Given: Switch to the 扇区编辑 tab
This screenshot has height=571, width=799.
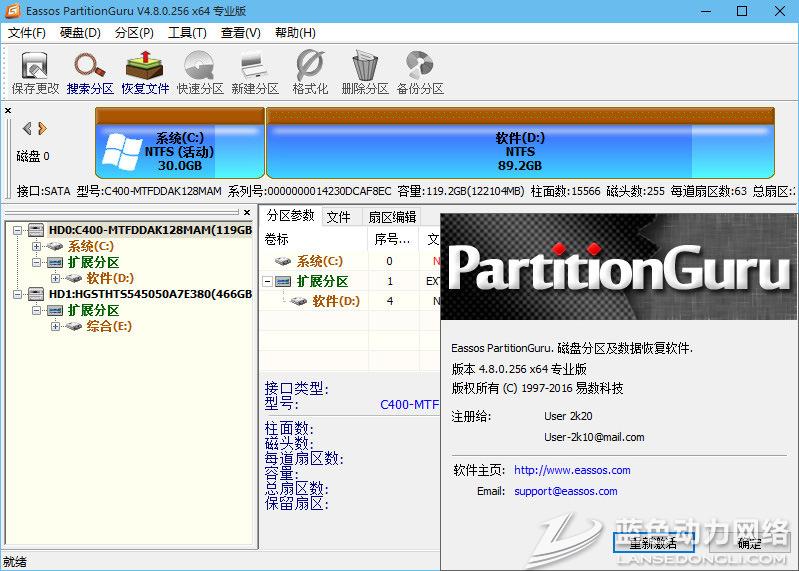Looking at the screenshot, I should (x=391, y=217).
